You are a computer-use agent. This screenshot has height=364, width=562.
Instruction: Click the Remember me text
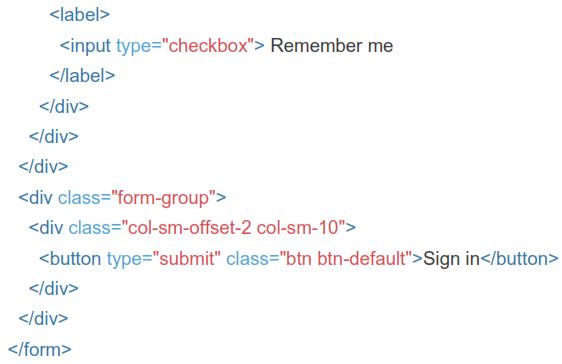coord(332,46)
